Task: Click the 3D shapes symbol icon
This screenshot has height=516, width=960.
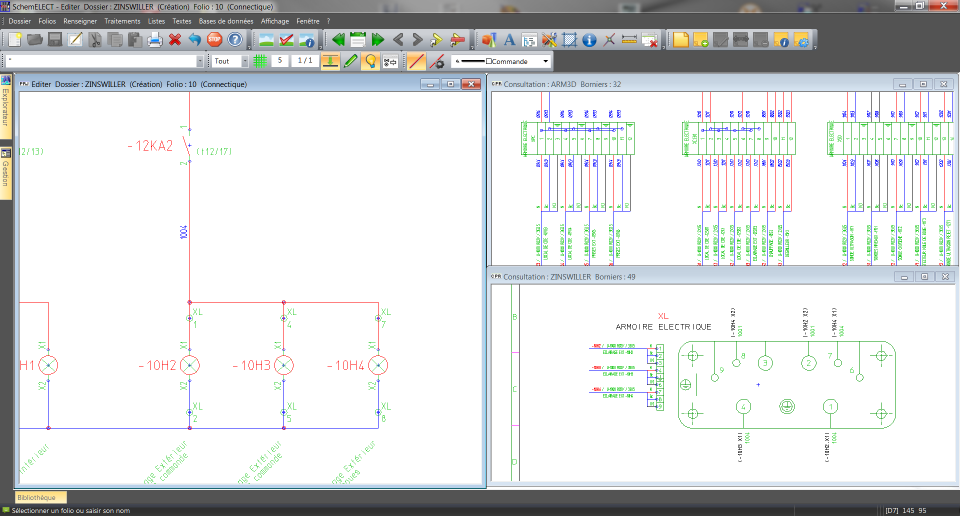Action: pos(489,40)
